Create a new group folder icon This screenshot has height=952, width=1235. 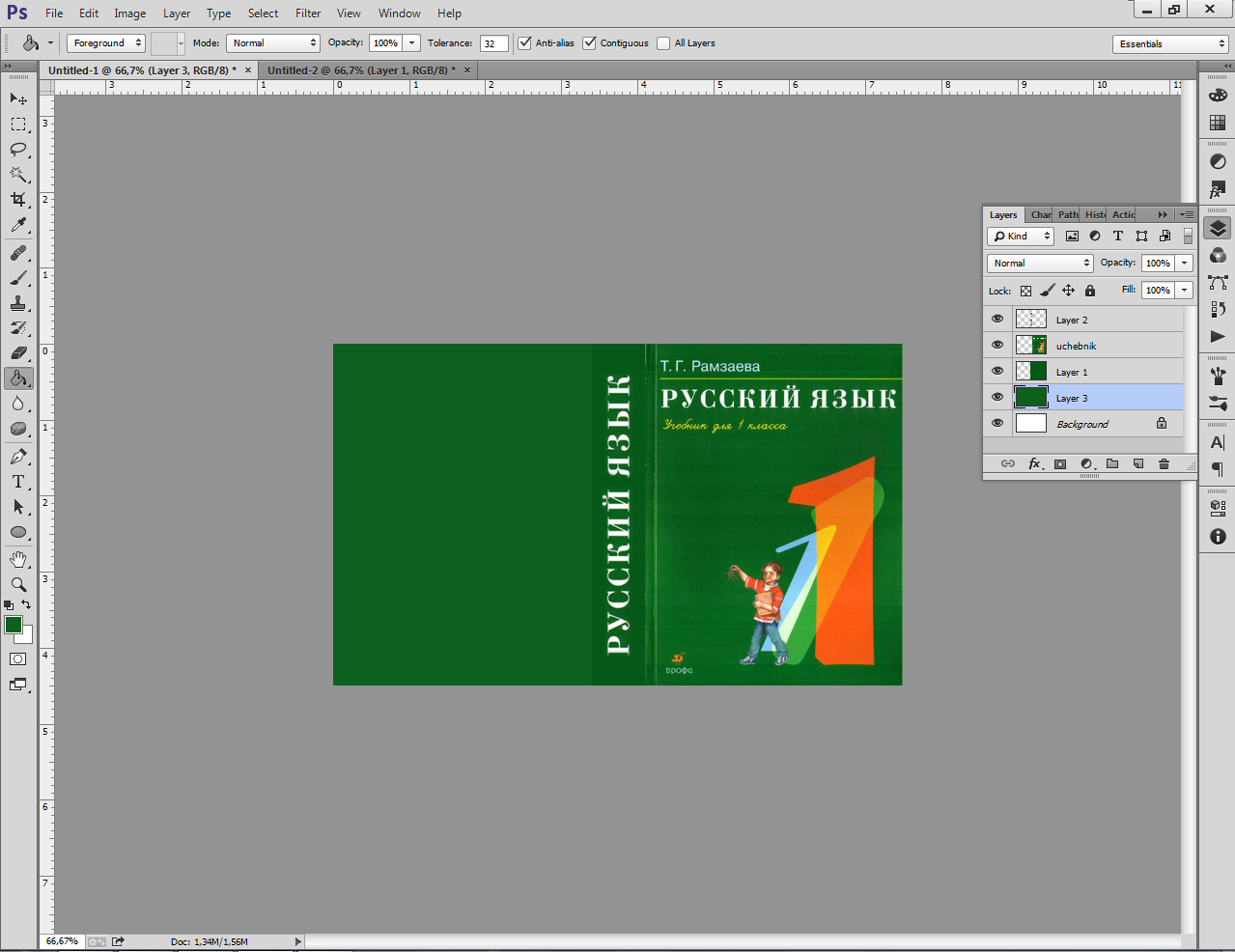point(1112,463)
